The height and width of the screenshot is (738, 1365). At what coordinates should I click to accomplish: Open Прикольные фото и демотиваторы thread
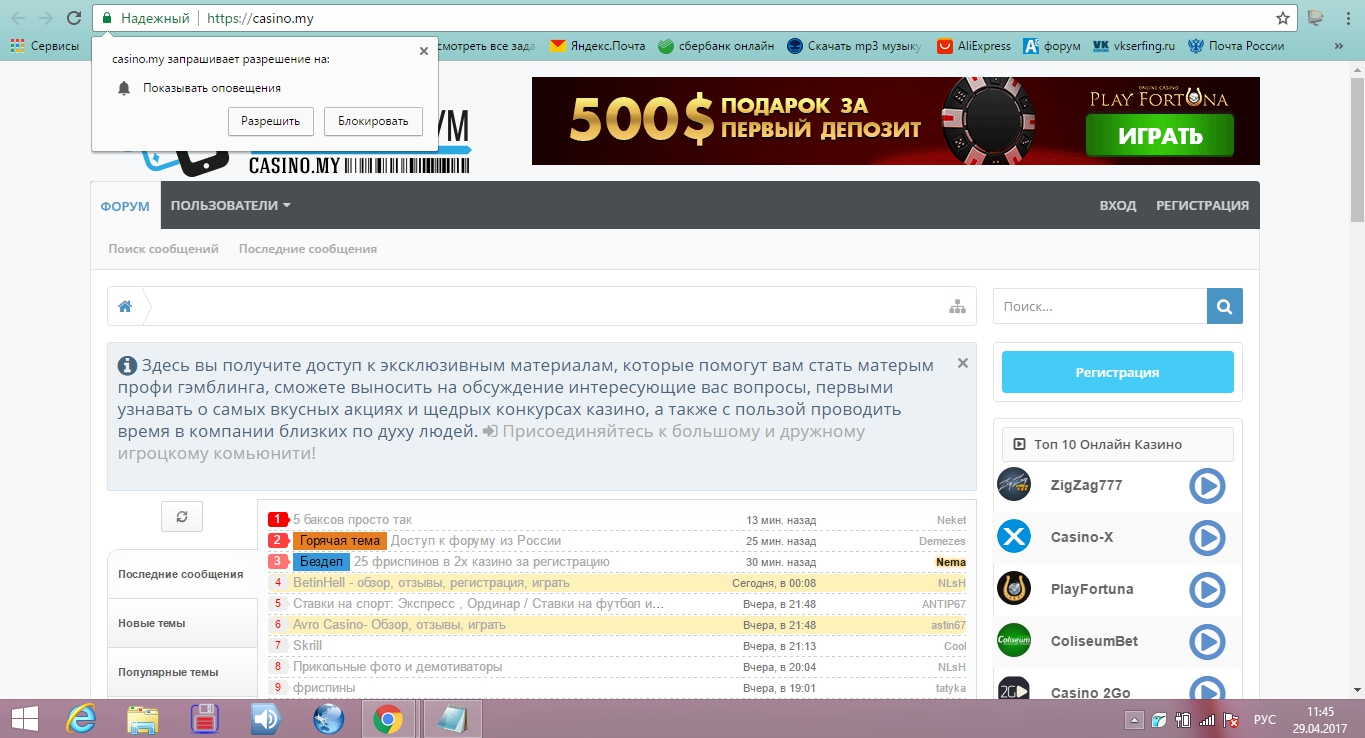tap(397, 667)
